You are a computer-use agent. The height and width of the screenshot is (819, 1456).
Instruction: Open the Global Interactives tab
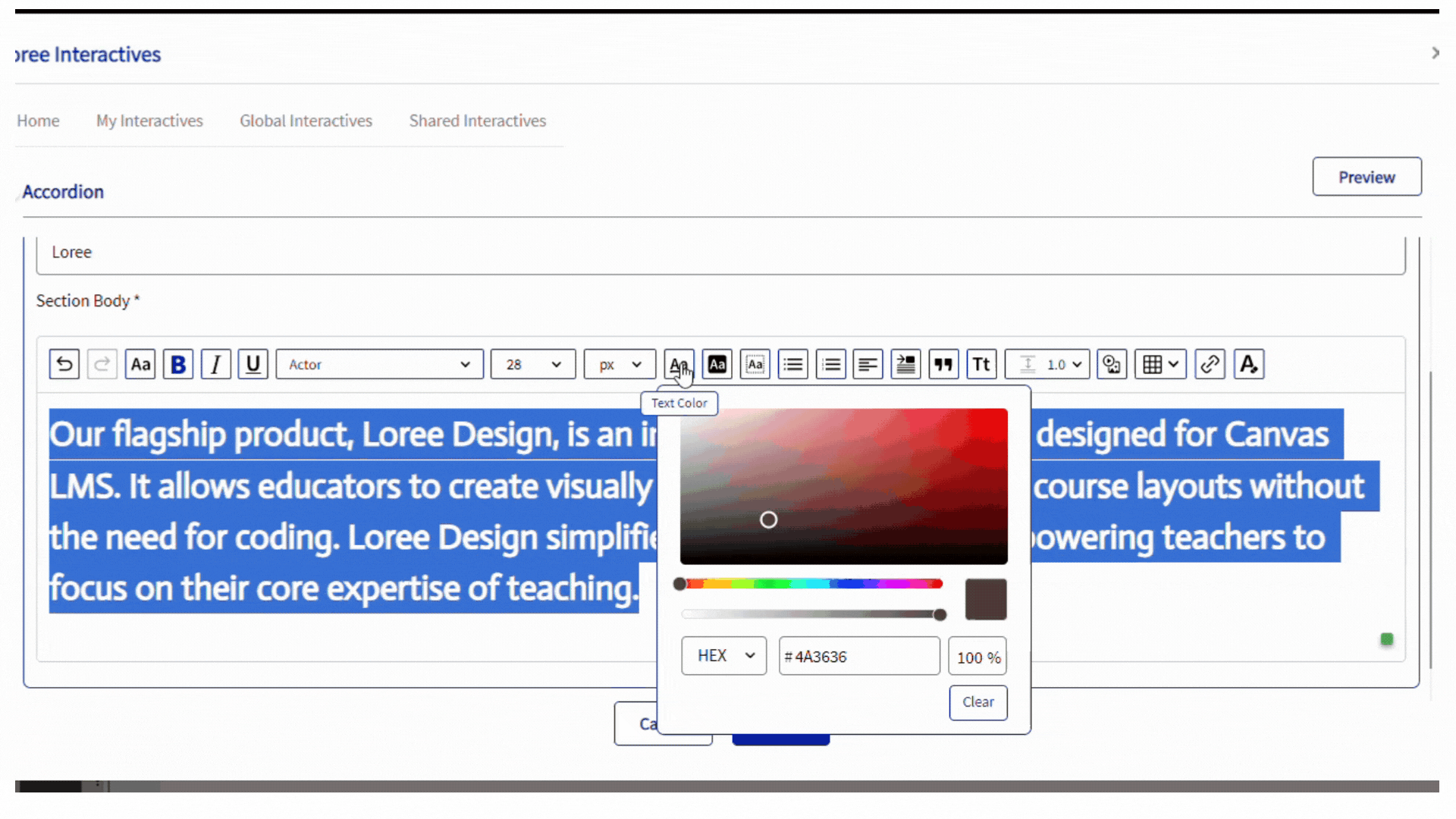coord(306,121)
